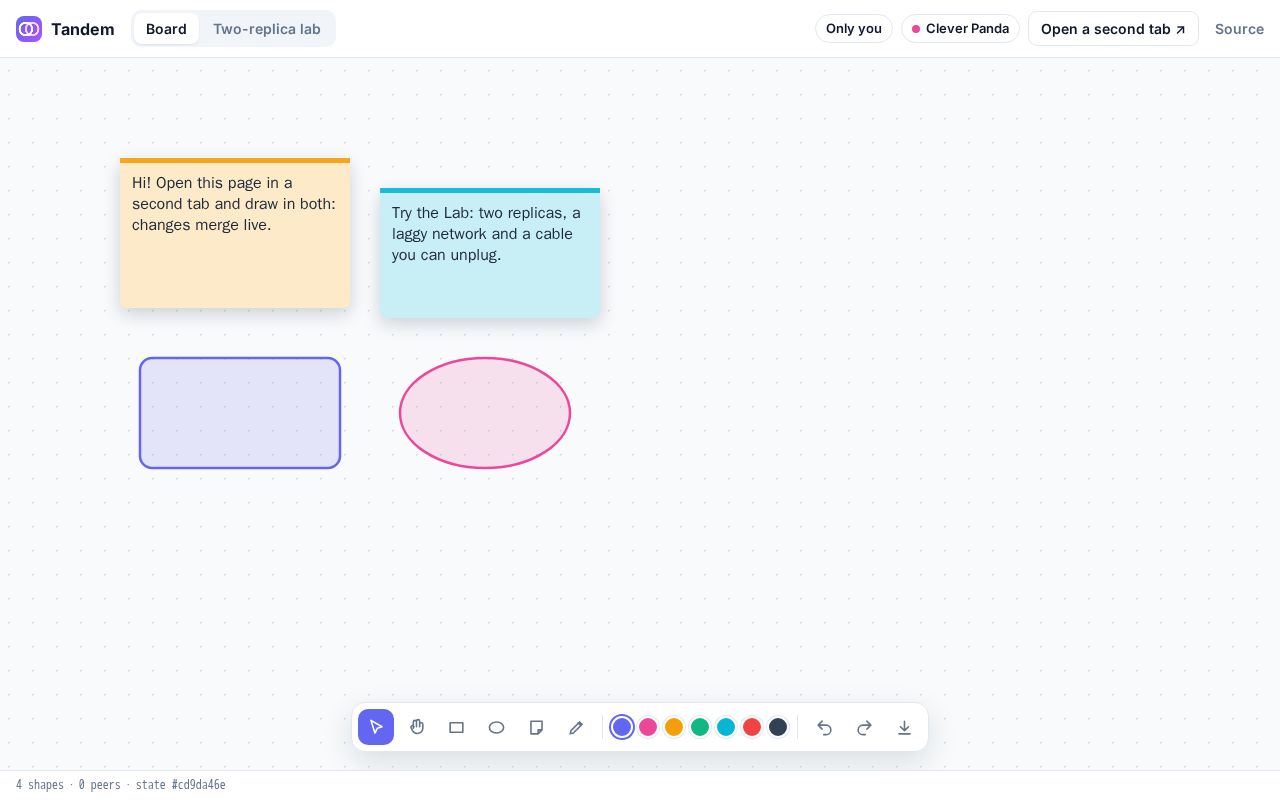Image resolution: width=1280 pixels, height=800 pixels.
Task: Pick the pink color swatch
Action: [x=648, y=727]
